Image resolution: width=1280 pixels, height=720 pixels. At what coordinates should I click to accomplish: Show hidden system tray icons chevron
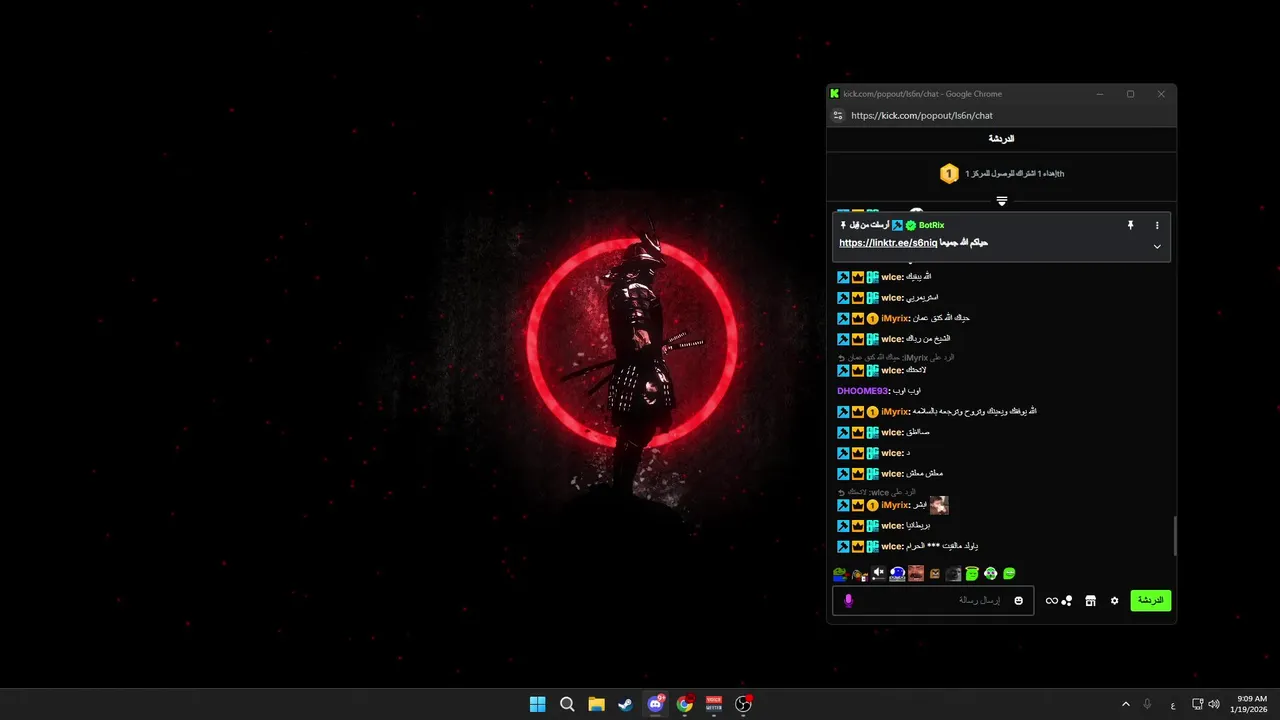click(x=1125, y=704)
